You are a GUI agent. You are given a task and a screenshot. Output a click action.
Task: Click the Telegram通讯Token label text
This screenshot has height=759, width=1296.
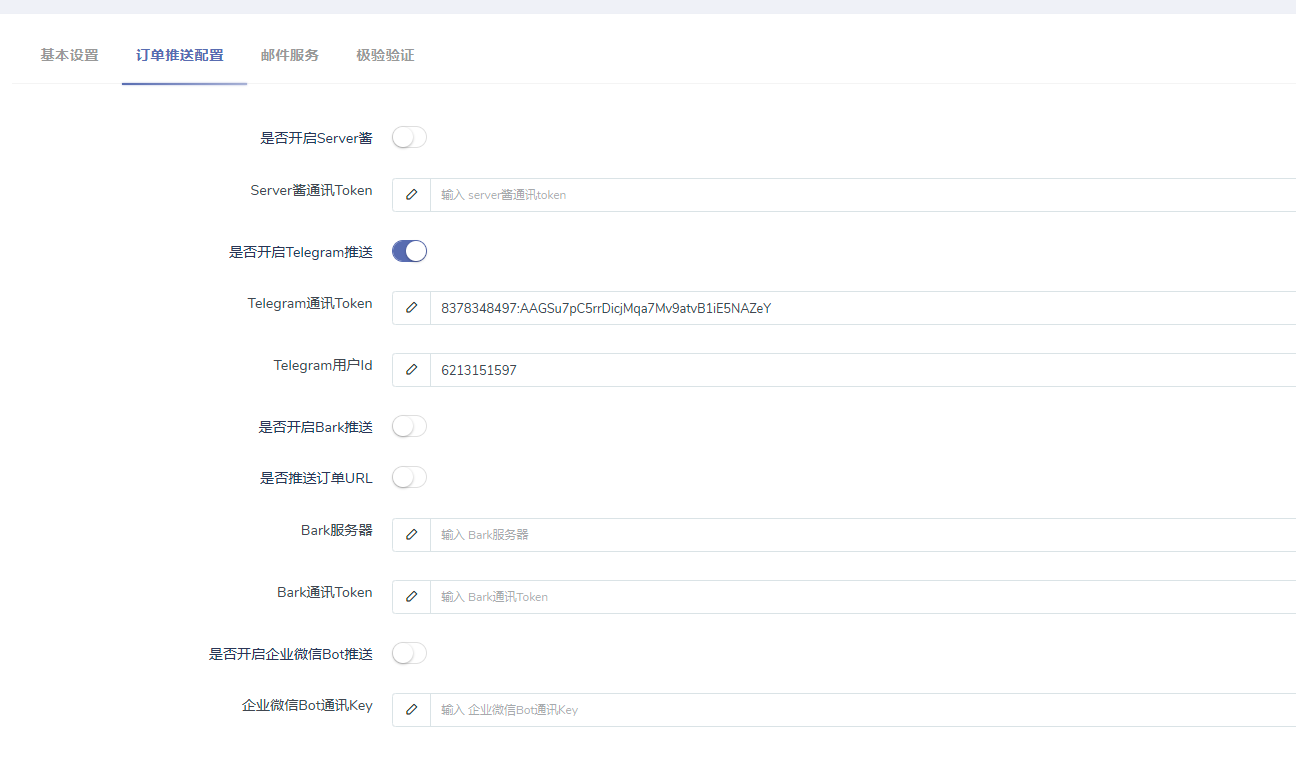tap(310, 303)
